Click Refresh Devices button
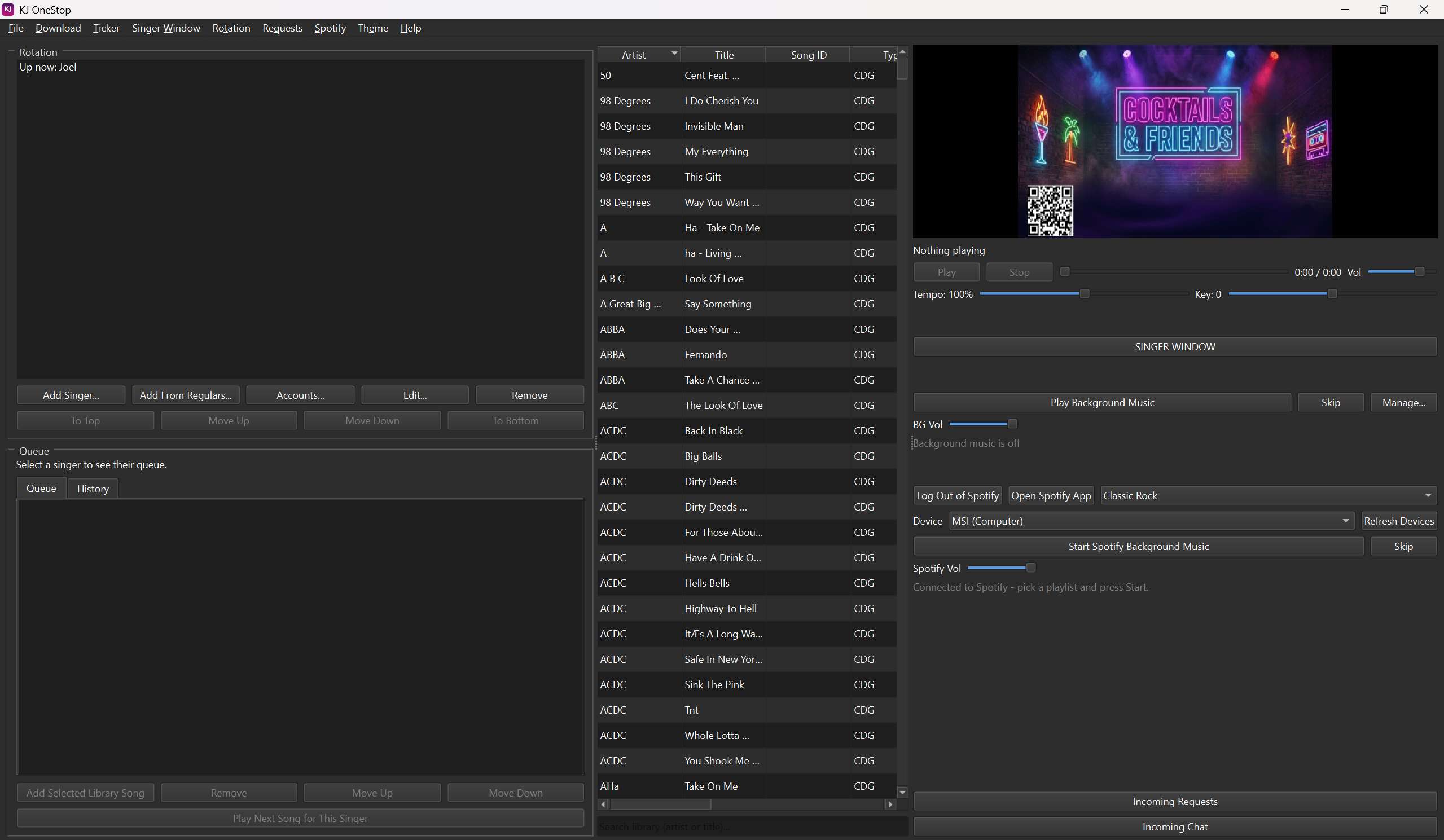1444x840 pixels. (x=1399, y=521)
